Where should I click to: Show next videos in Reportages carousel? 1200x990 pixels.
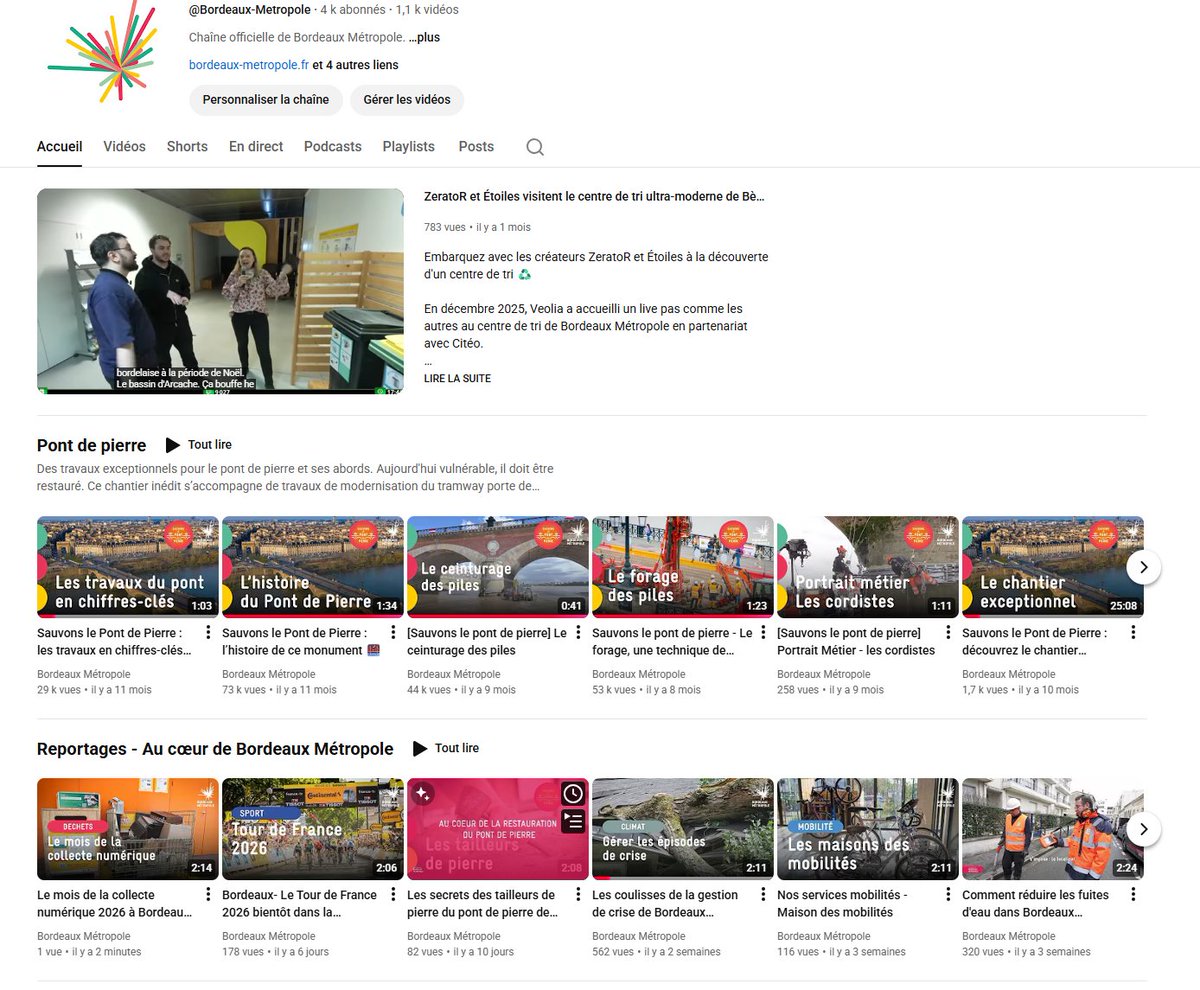point(1144,829)
